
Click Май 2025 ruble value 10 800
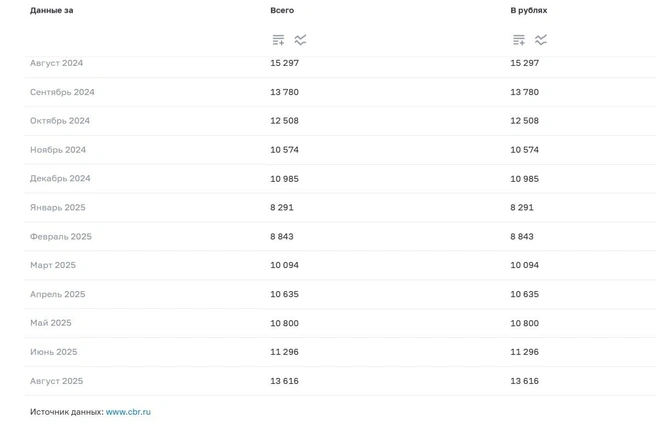point(525,323)
